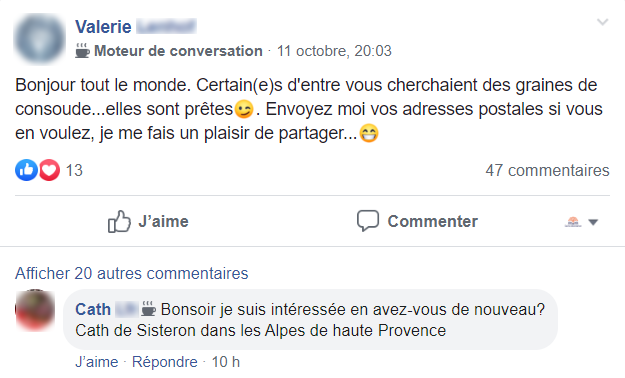Like the post with the J'aime button
Image resolution: width=625 pixels, height=378 pixels.
pos(148,221)
